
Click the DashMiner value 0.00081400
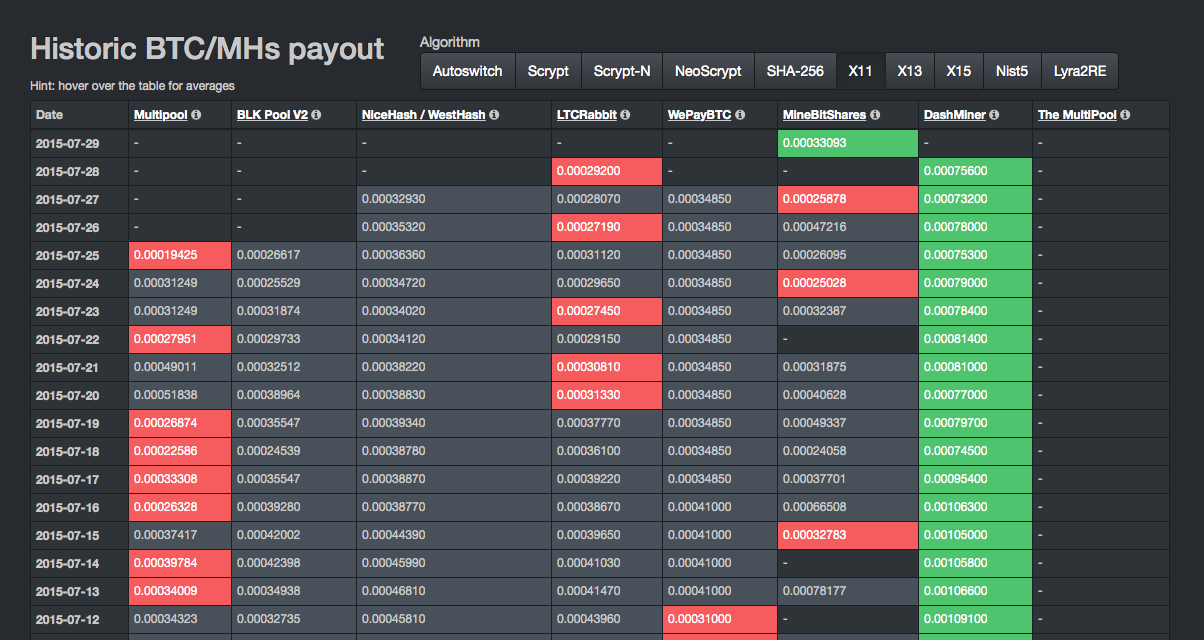pos(976,339)
